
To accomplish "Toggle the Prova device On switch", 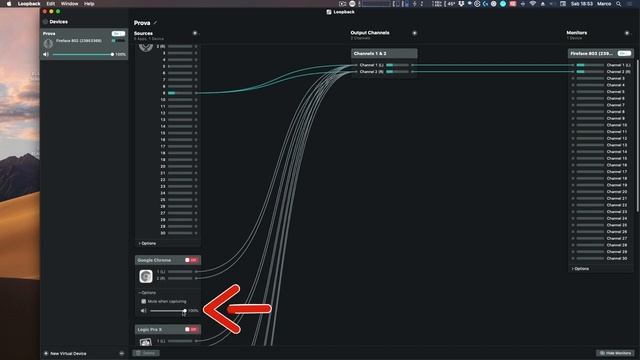I will pyautogui.click(x=118, y=33).
